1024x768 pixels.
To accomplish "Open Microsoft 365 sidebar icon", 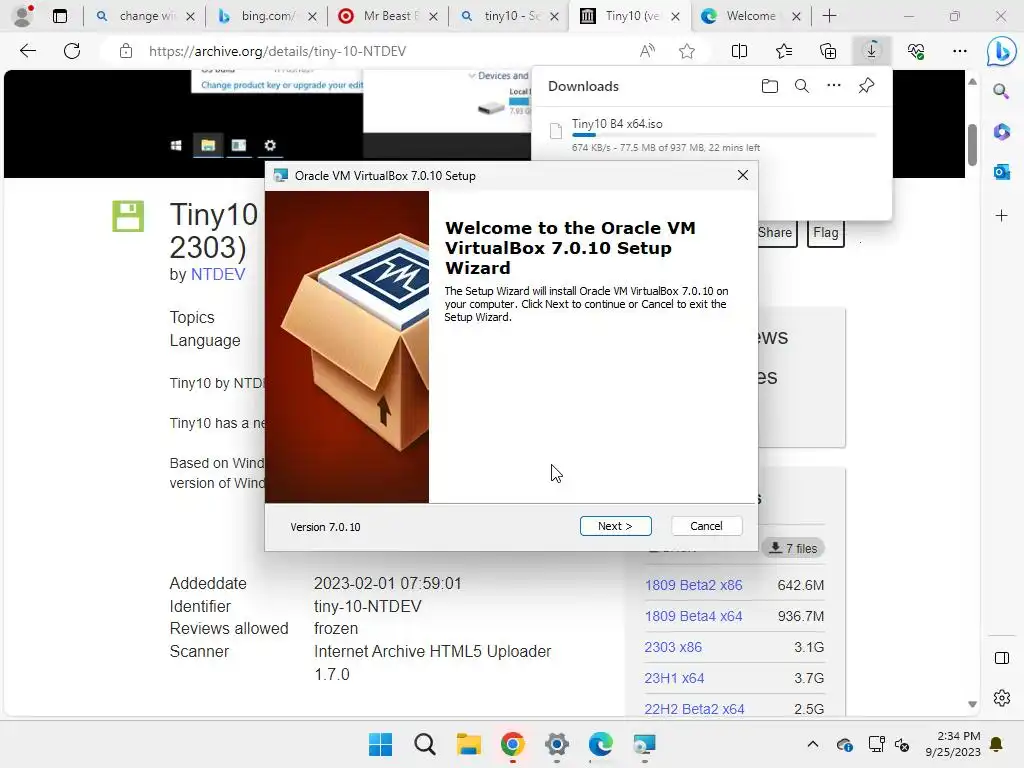I will 1001,131.
